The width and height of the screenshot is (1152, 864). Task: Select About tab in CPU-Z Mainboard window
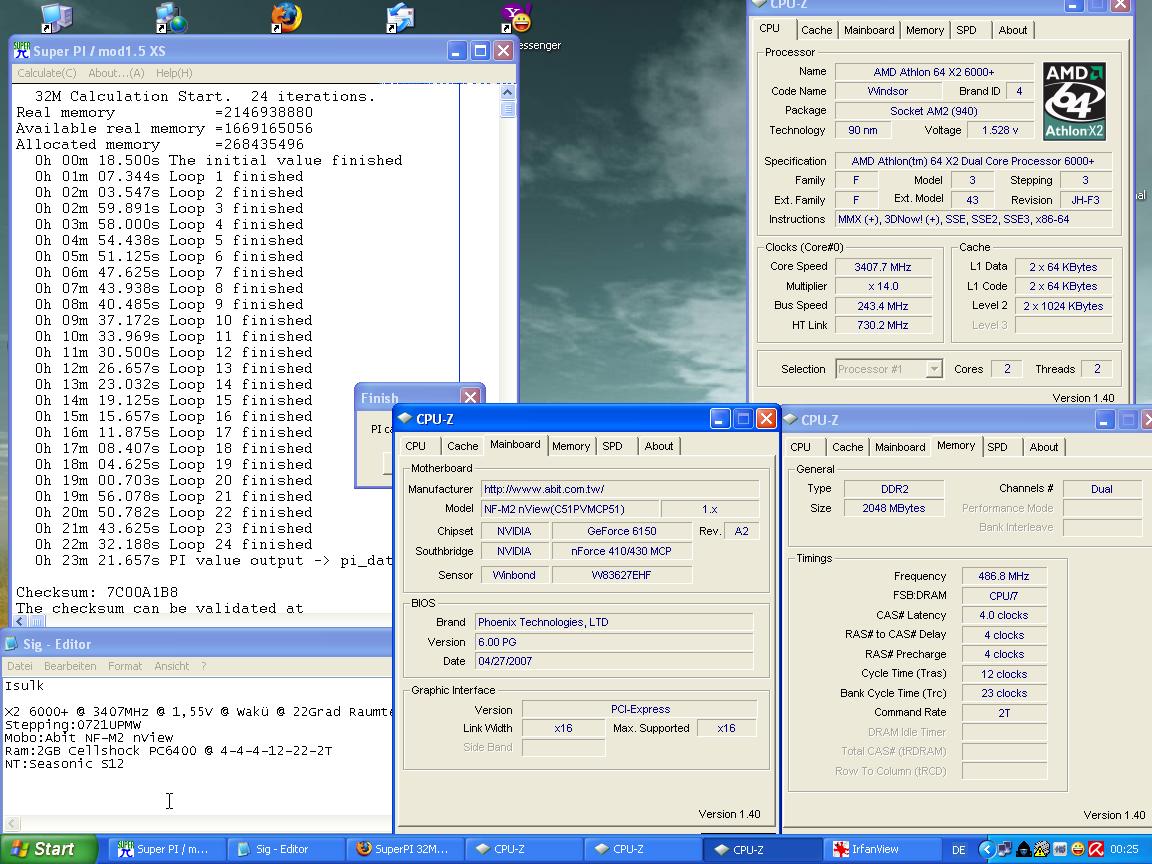point(658,446)
